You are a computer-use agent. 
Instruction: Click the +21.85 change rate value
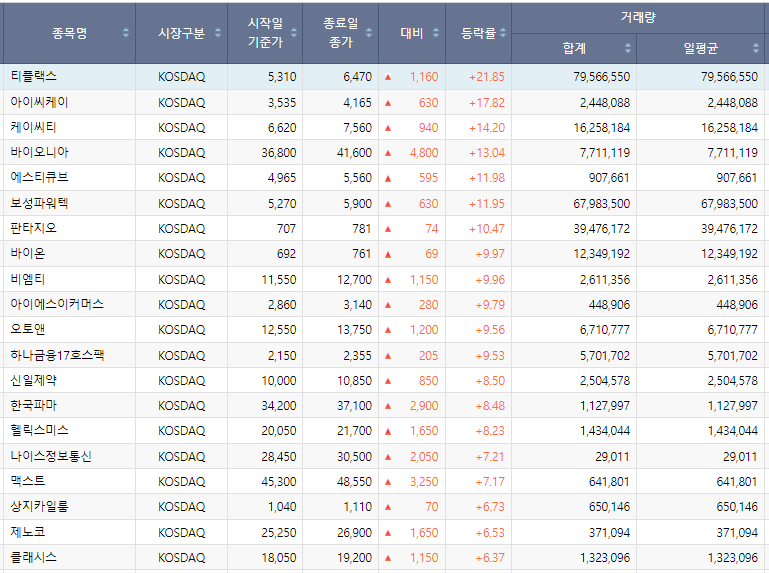coord(487,77)
